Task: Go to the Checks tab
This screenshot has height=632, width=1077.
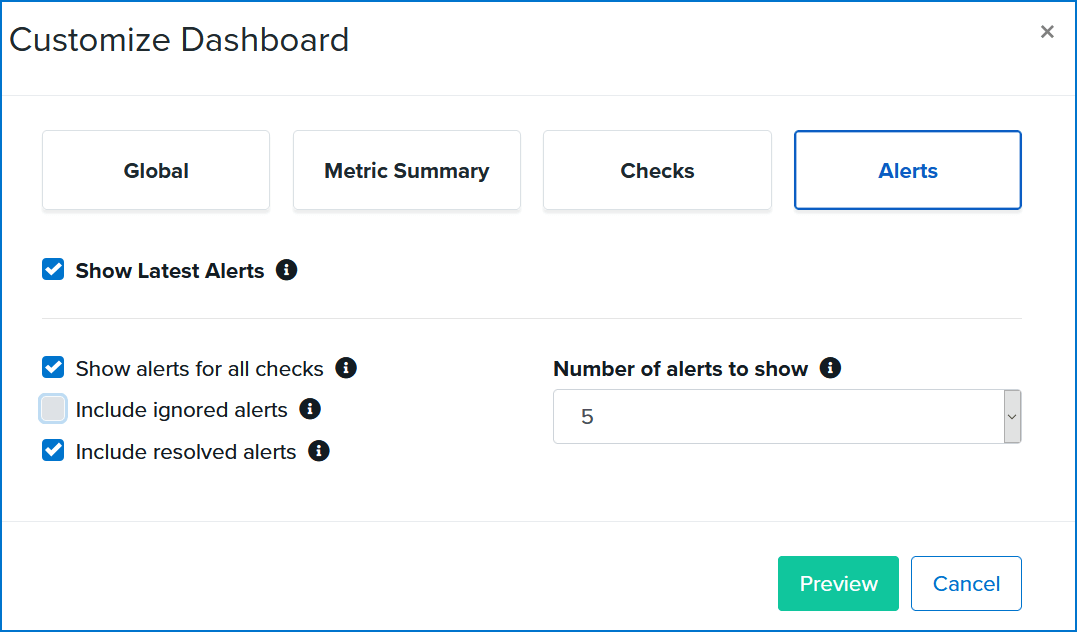Action: coord(657,170)
